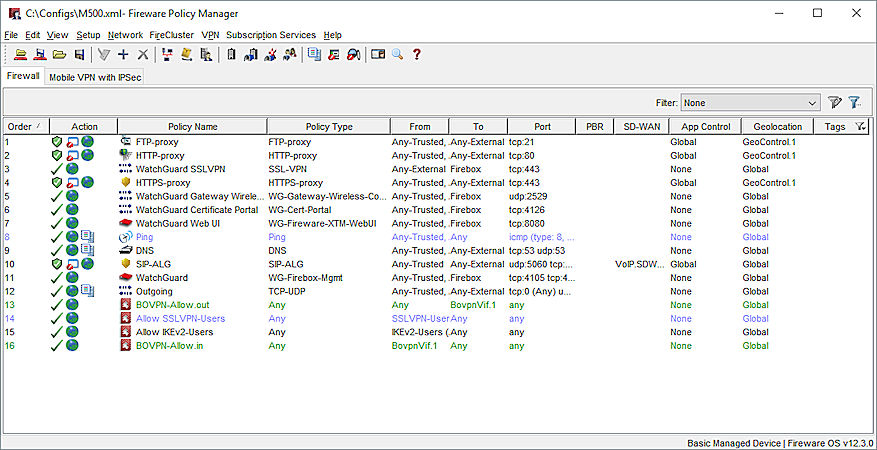Click the Delete Policy X icon
Image resolution: width=877 pixels, height=450 pixels.
pyautogui.click(x=143, y=55)
